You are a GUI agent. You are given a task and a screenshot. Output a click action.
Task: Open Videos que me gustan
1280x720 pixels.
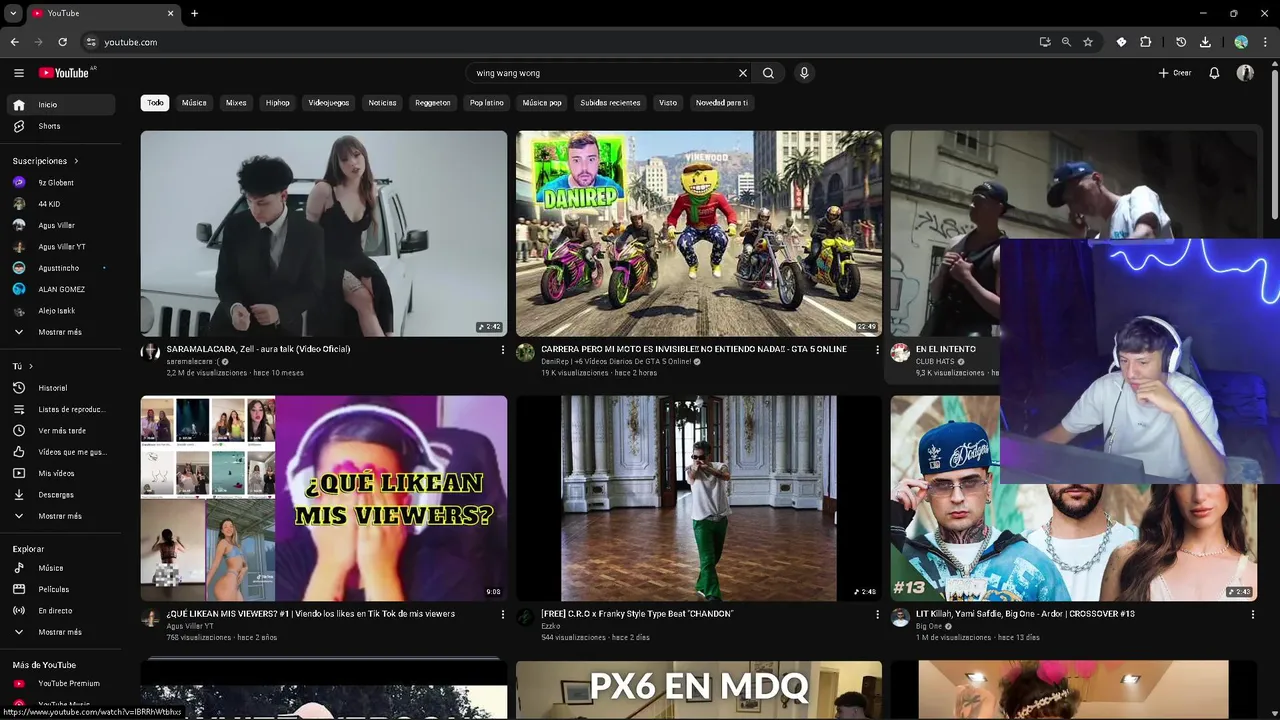coord(61,452)
